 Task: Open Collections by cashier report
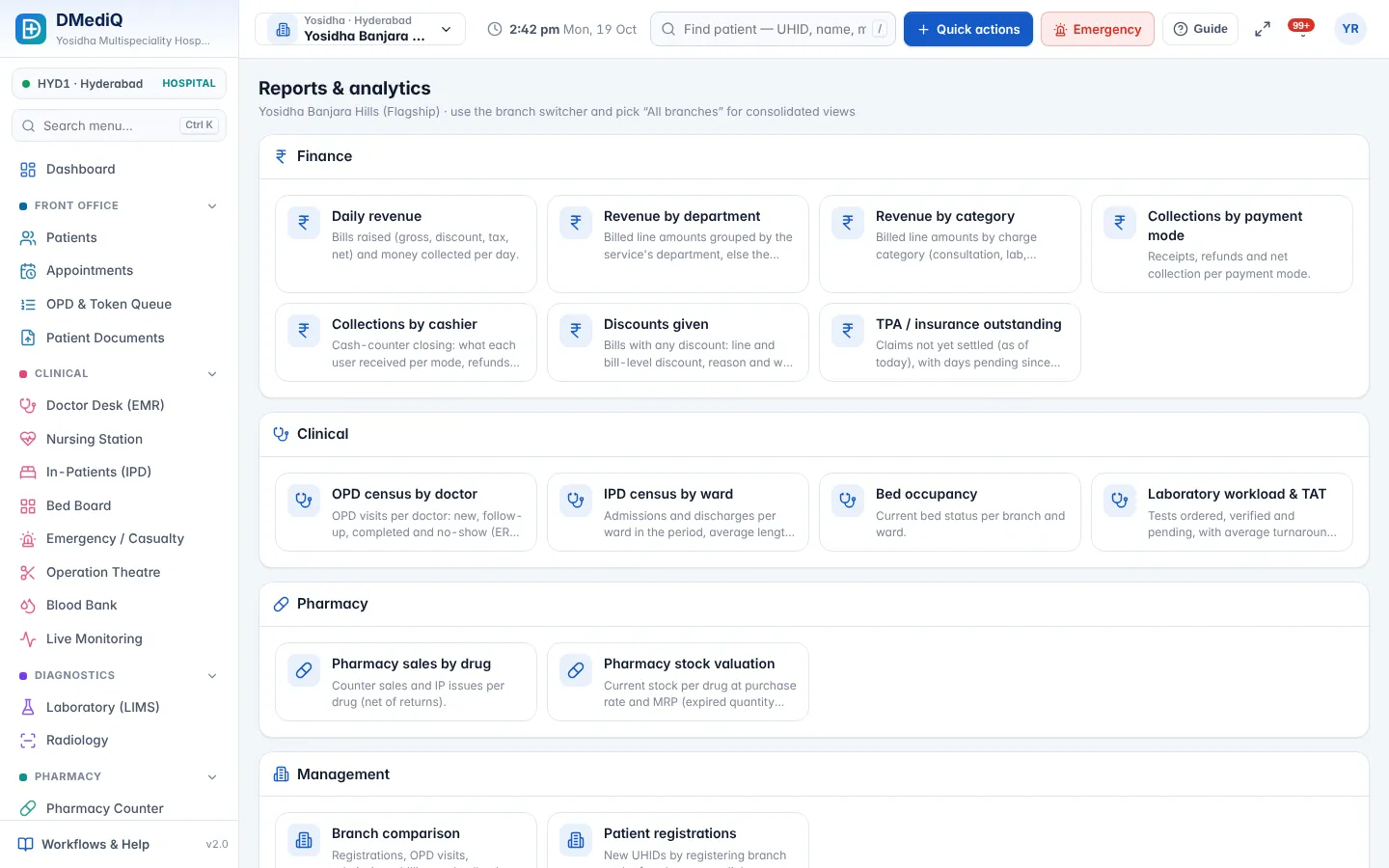click(x=406, y=342)
